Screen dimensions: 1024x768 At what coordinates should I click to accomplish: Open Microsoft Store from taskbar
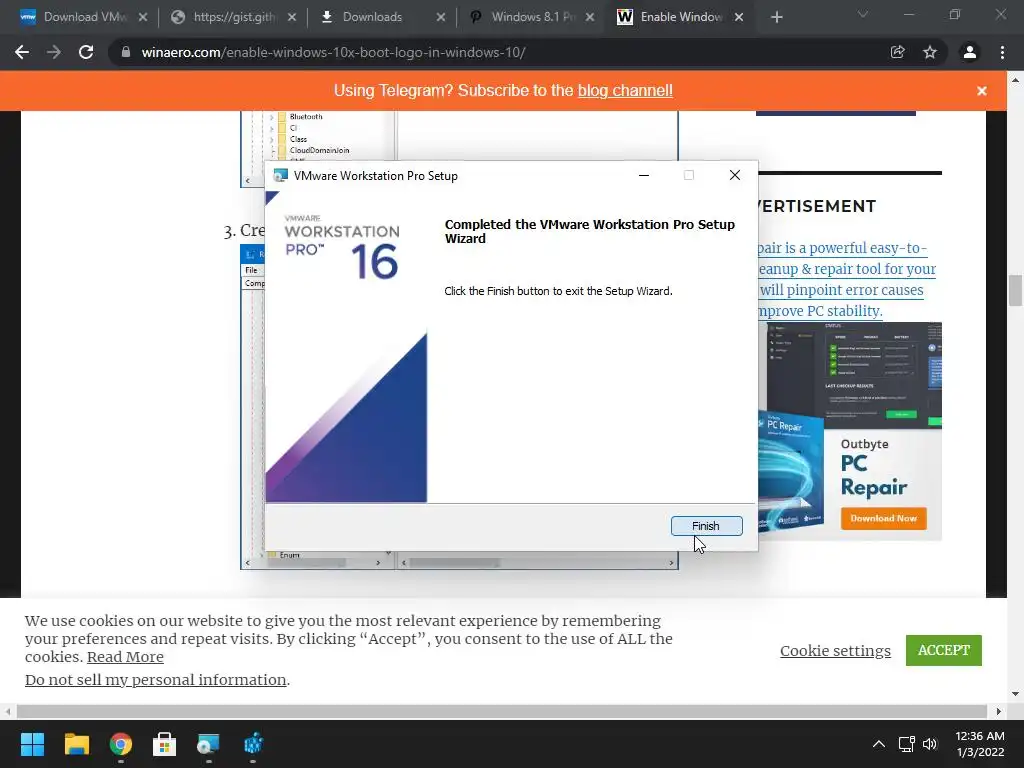165,744
